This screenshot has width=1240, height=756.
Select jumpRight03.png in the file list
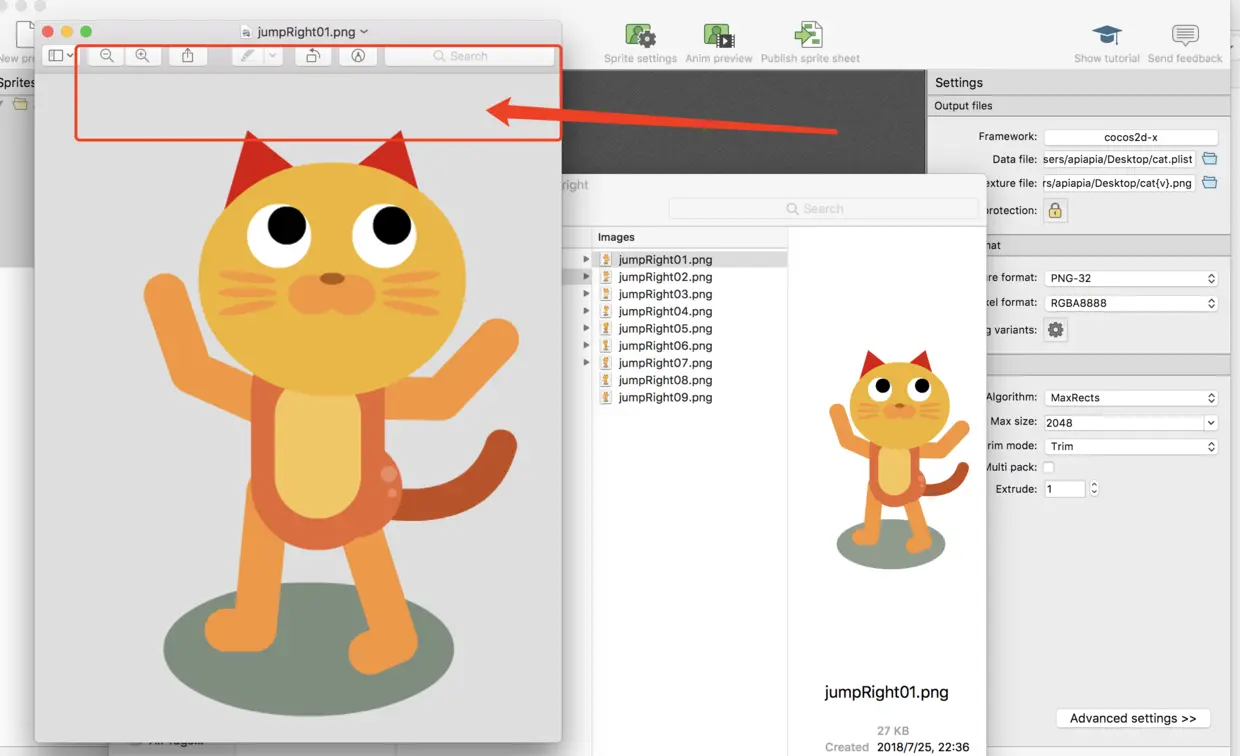665,294
